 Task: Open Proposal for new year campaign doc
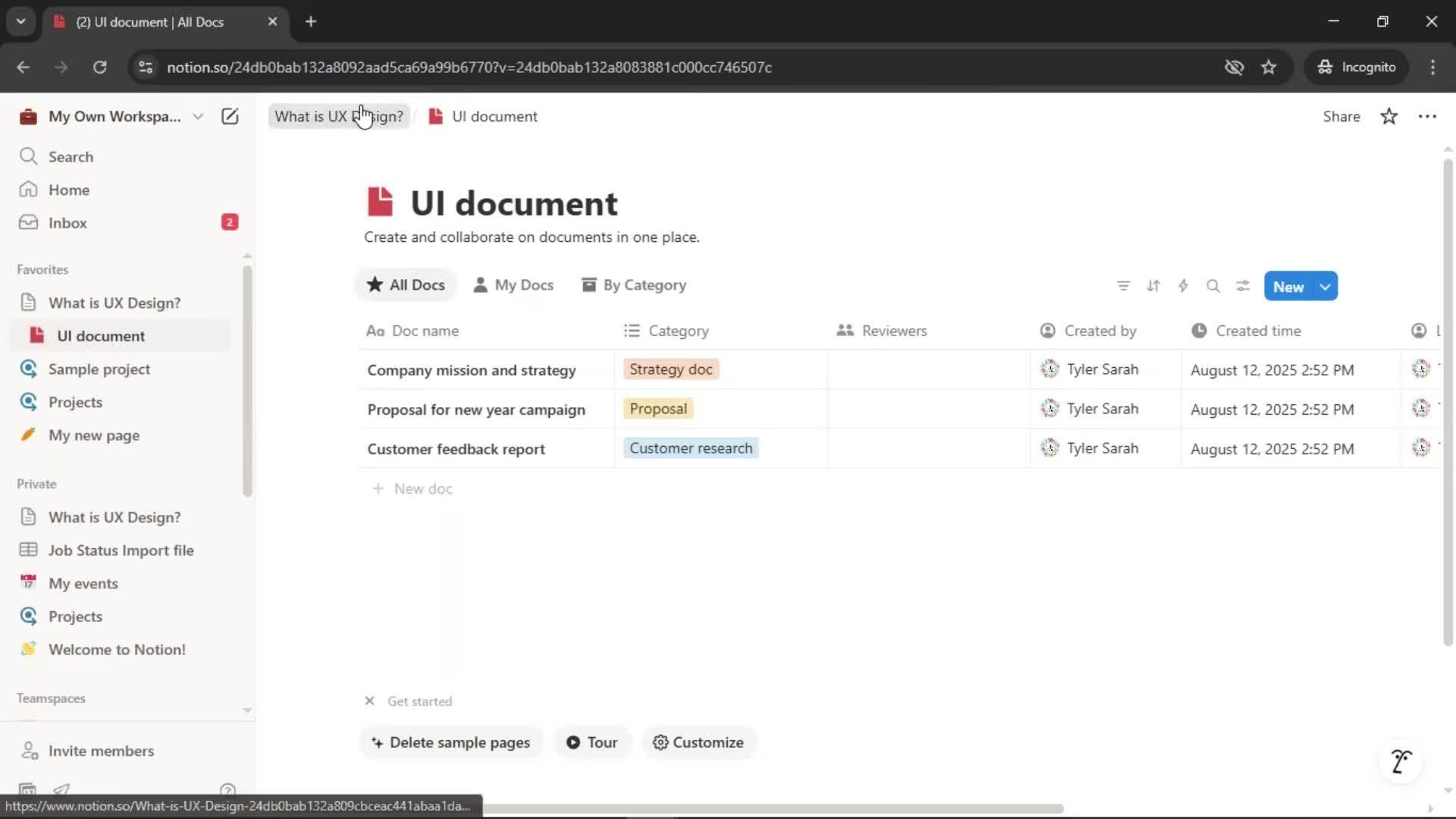point(476,409)
